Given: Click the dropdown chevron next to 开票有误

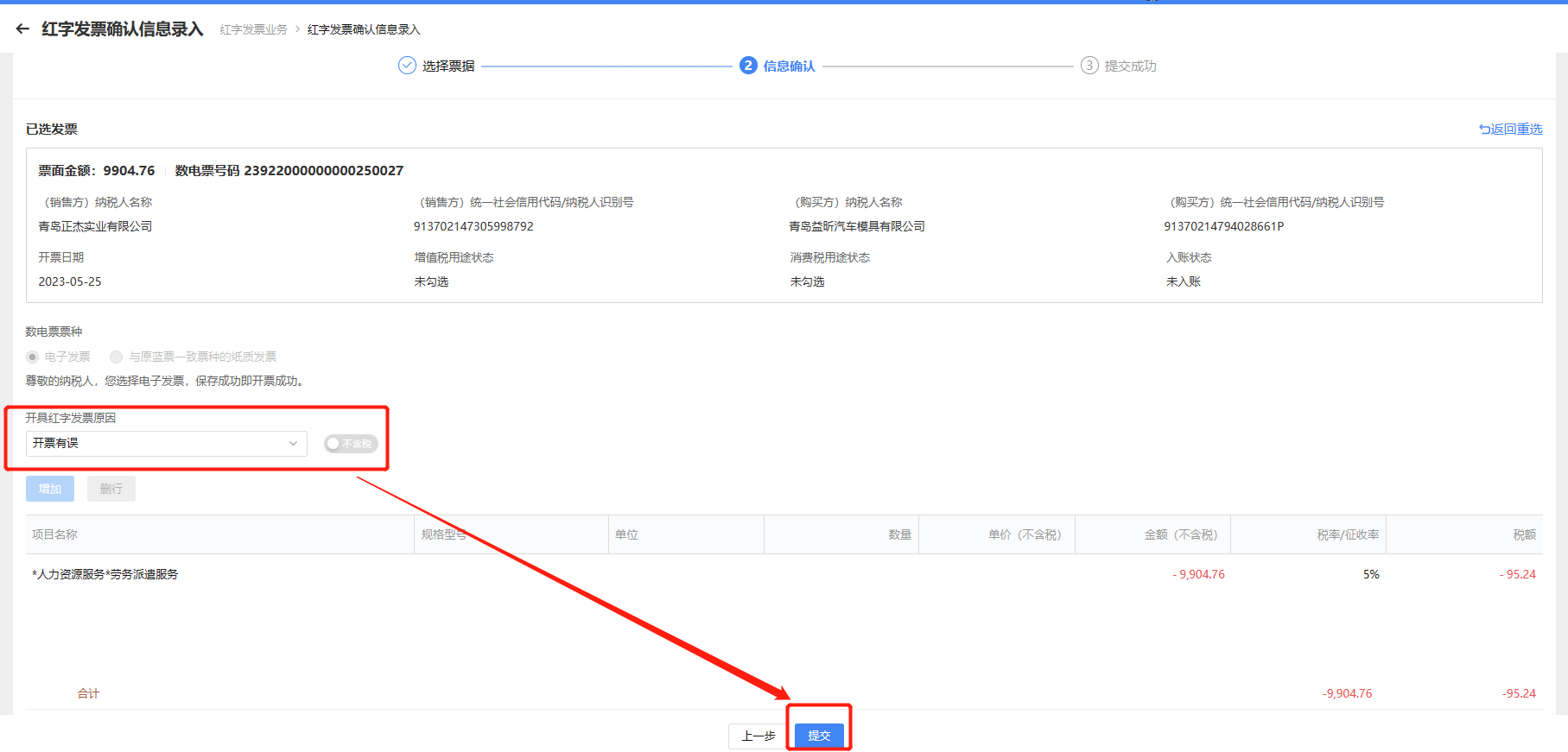Looking at the screenshot, I should [293, 444].
